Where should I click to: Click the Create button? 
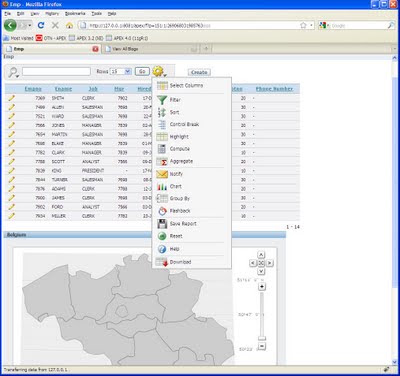[199, 72]
